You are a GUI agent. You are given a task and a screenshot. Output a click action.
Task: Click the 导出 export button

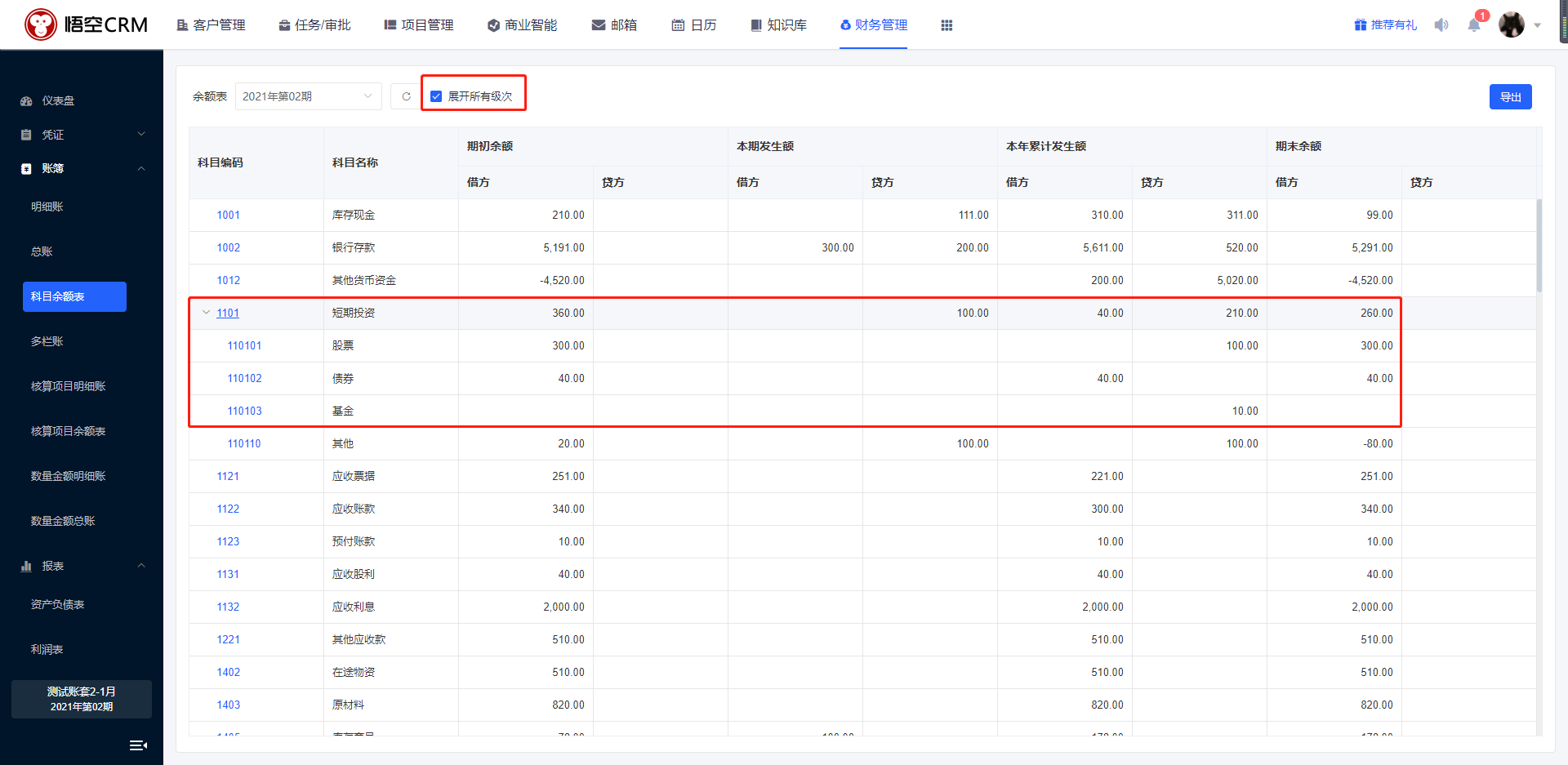[x=1510, y=97]
